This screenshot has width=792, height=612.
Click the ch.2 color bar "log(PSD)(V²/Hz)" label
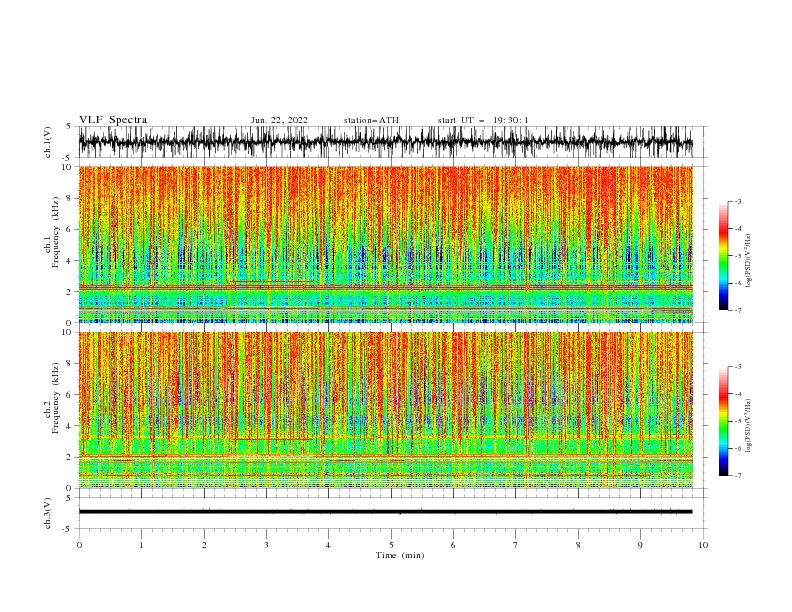[x=748, y=426]
